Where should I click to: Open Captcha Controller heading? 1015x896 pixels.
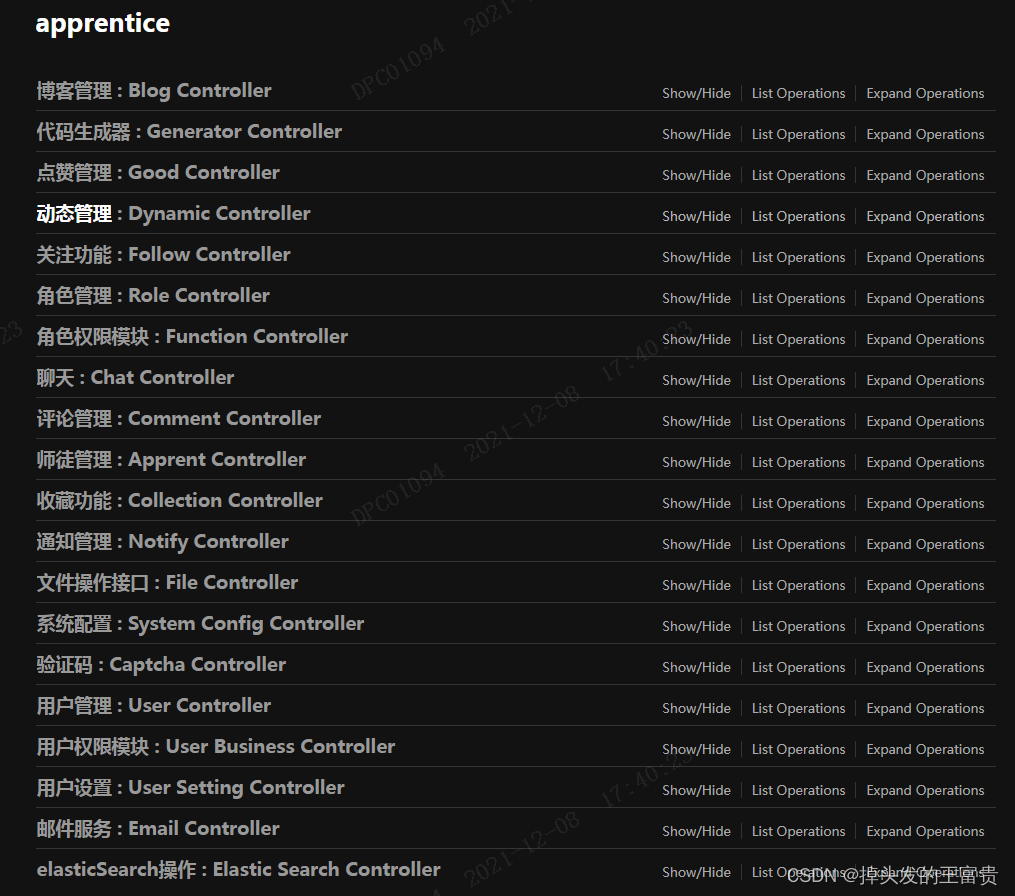click(x=161, y=665)
